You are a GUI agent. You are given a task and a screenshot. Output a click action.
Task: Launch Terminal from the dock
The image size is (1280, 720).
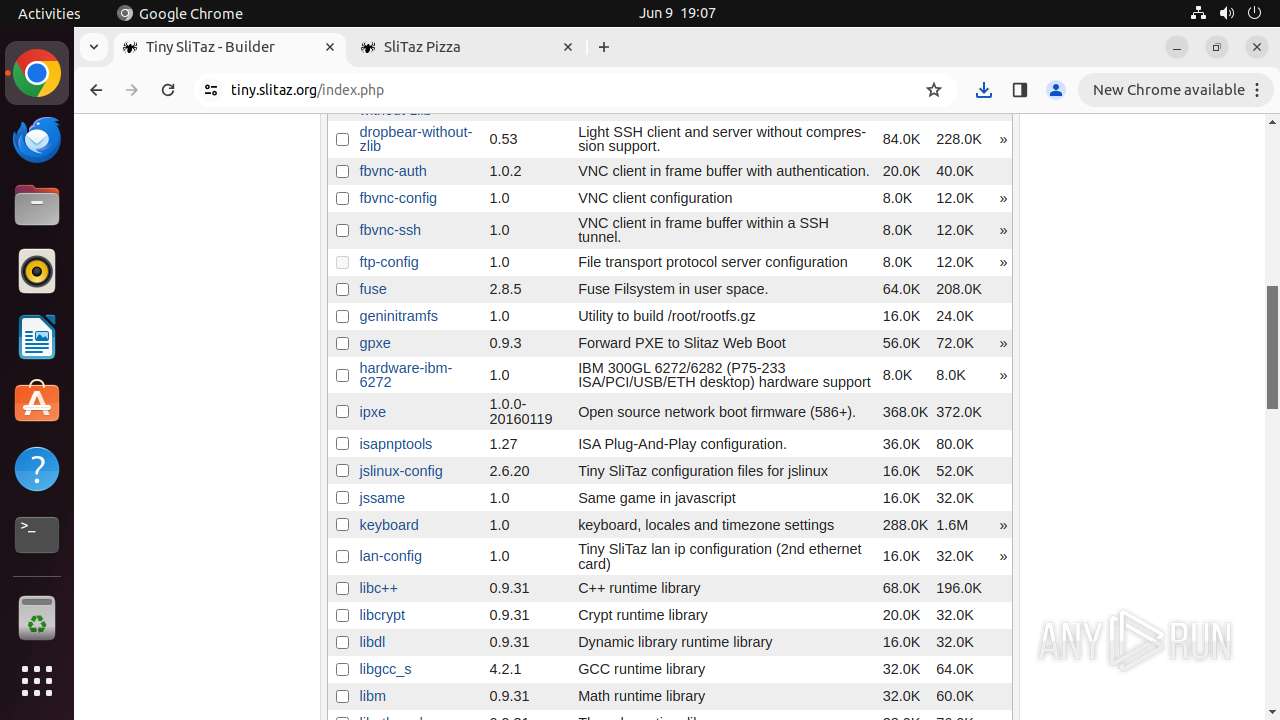coord(37,535)
